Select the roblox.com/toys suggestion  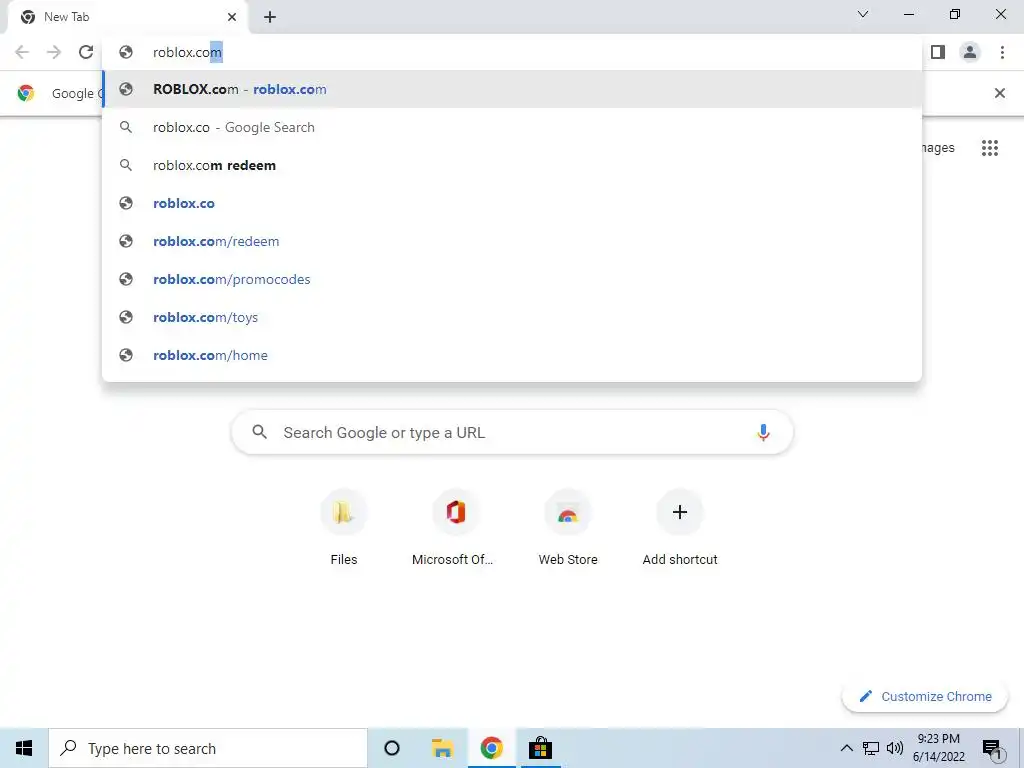pos(512,317)
